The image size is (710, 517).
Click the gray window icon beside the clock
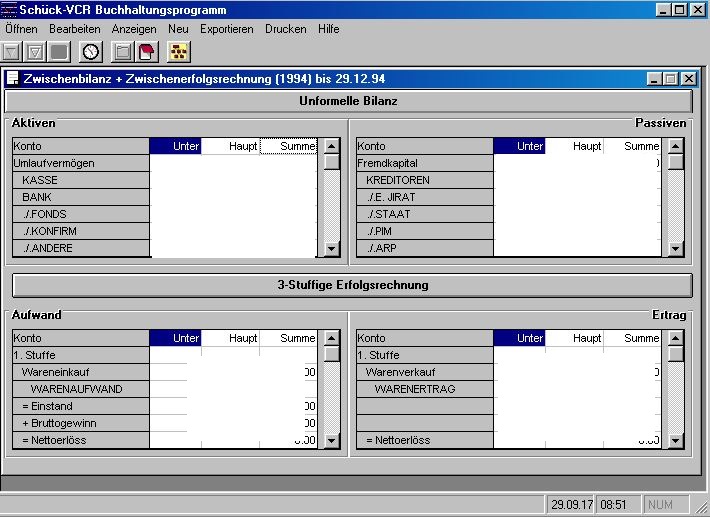coord(123,51)
